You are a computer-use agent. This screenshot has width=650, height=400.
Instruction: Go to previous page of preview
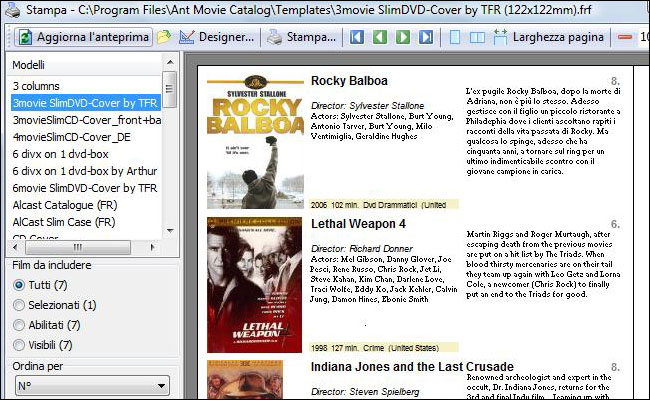(380, 37)
